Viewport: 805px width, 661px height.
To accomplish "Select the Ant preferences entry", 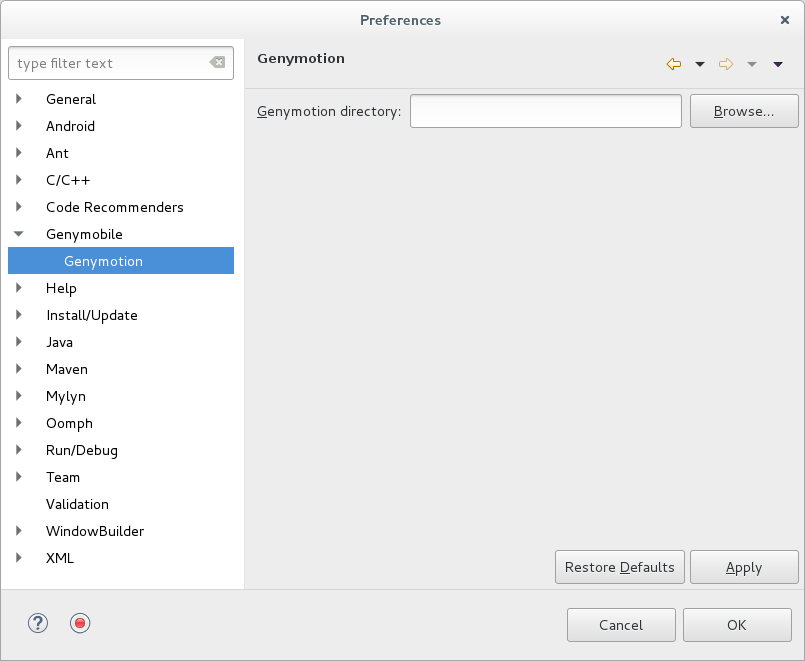I will (57, 153).
